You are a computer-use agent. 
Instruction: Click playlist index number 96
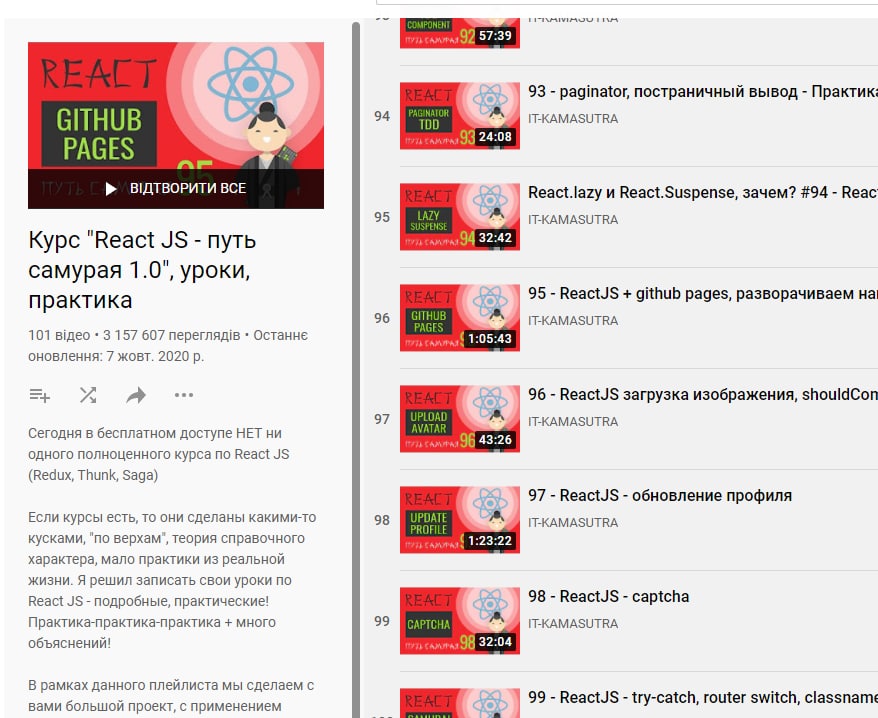(382, 318)
